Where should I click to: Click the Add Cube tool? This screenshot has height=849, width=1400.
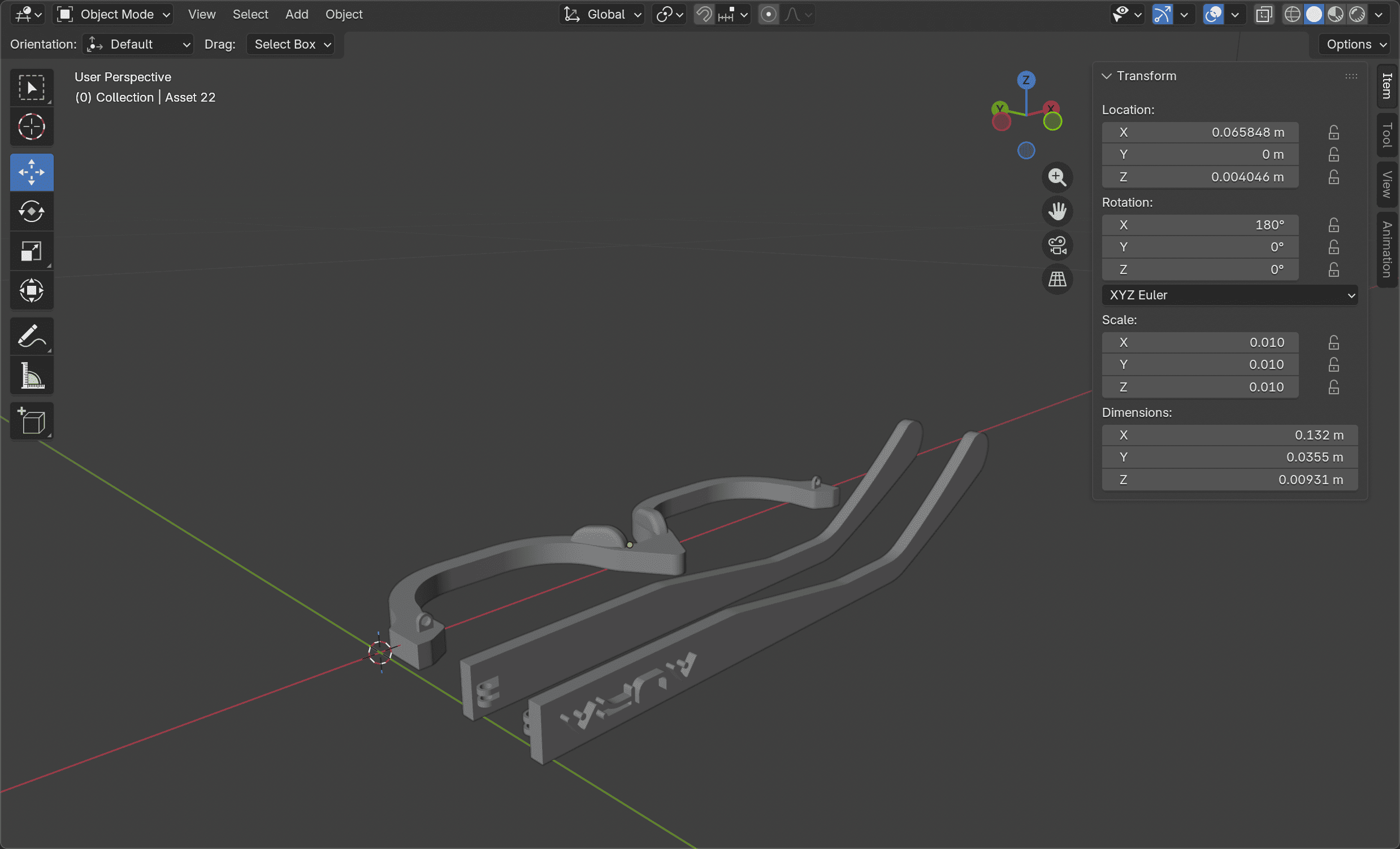click(x=31, y=421)
